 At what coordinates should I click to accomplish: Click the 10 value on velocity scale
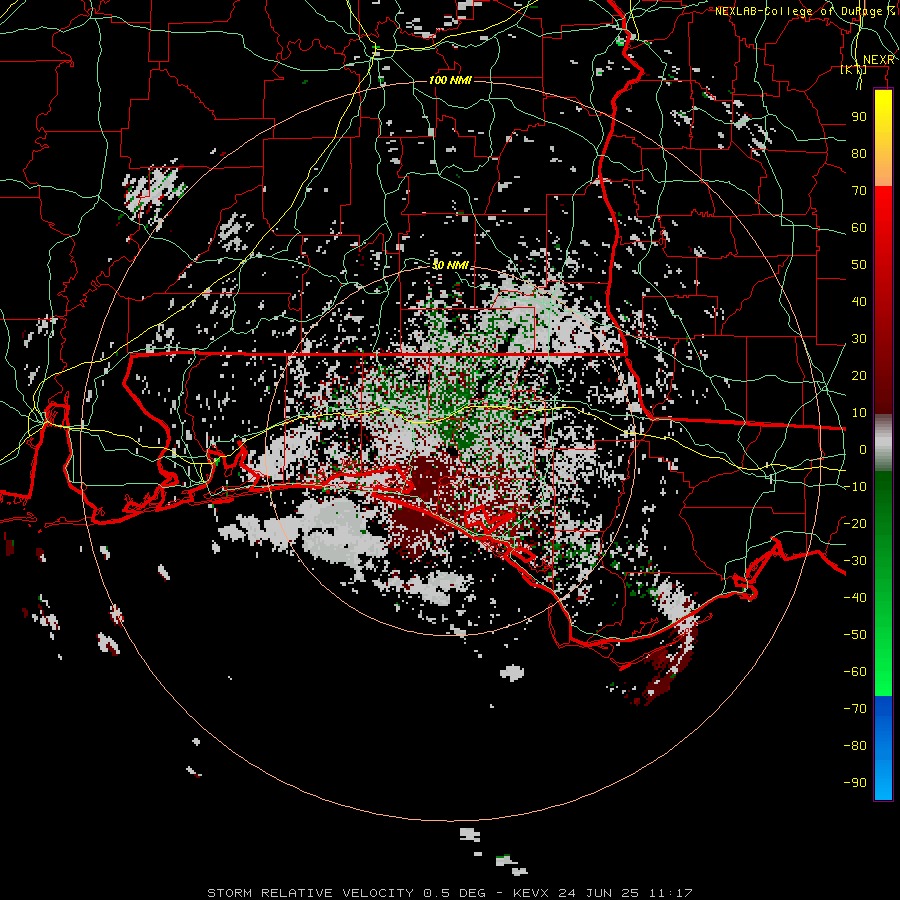(x=859, y=413)
